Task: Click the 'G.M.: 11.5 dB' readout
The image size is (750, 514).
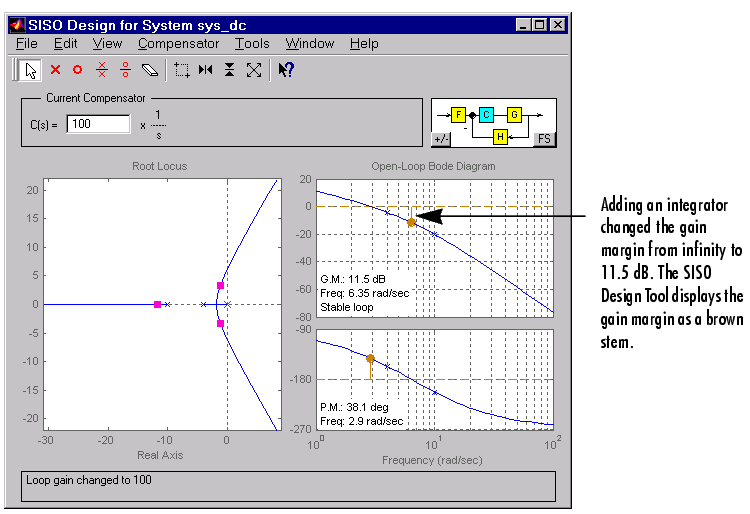Action: [353, 279]
